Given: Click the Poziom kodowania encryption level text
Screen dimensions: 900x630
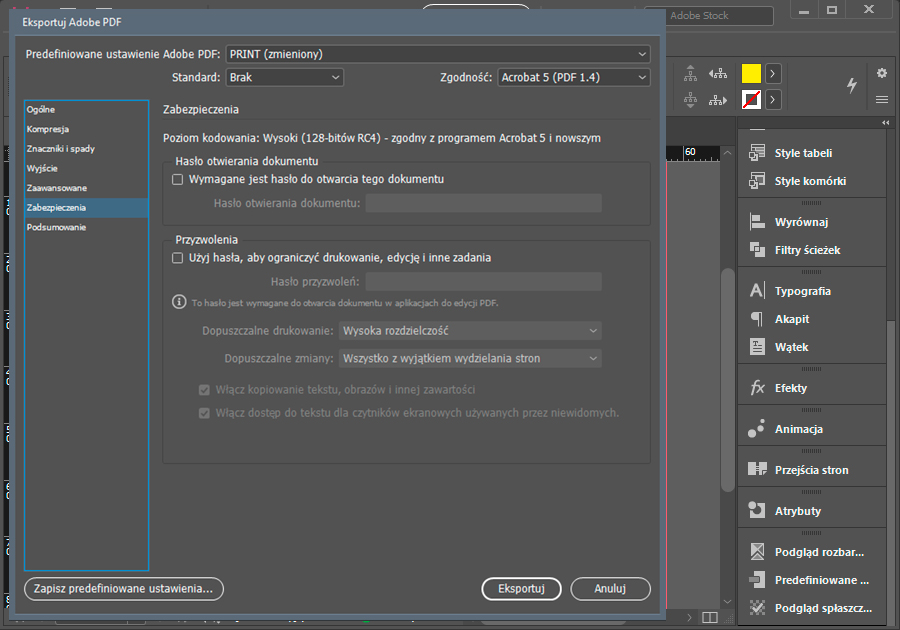Looking at the screenshot, I should (382, 138).
